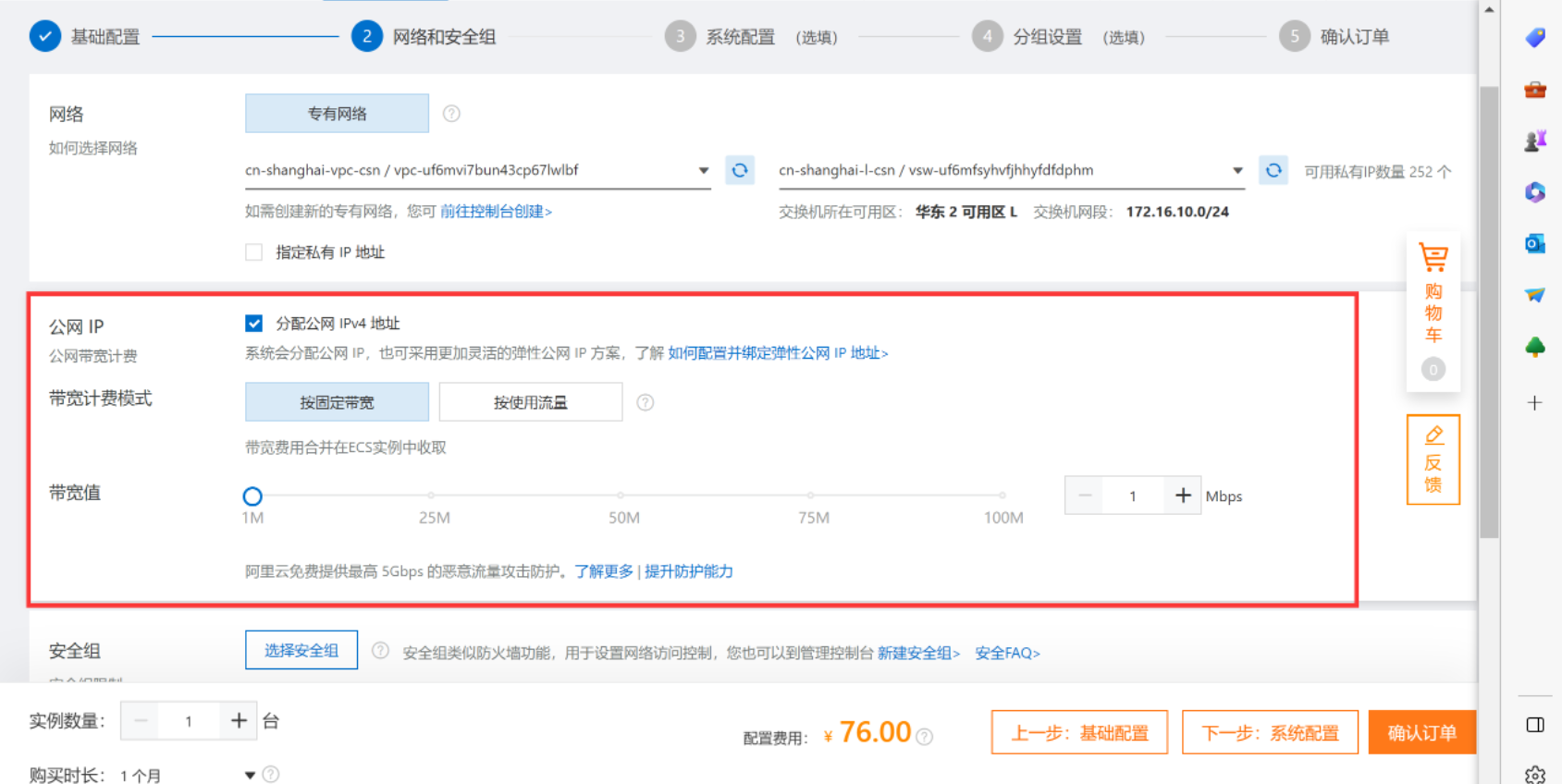
Task: Click the help icon beside 专有网络
Action: click(451, 114)
